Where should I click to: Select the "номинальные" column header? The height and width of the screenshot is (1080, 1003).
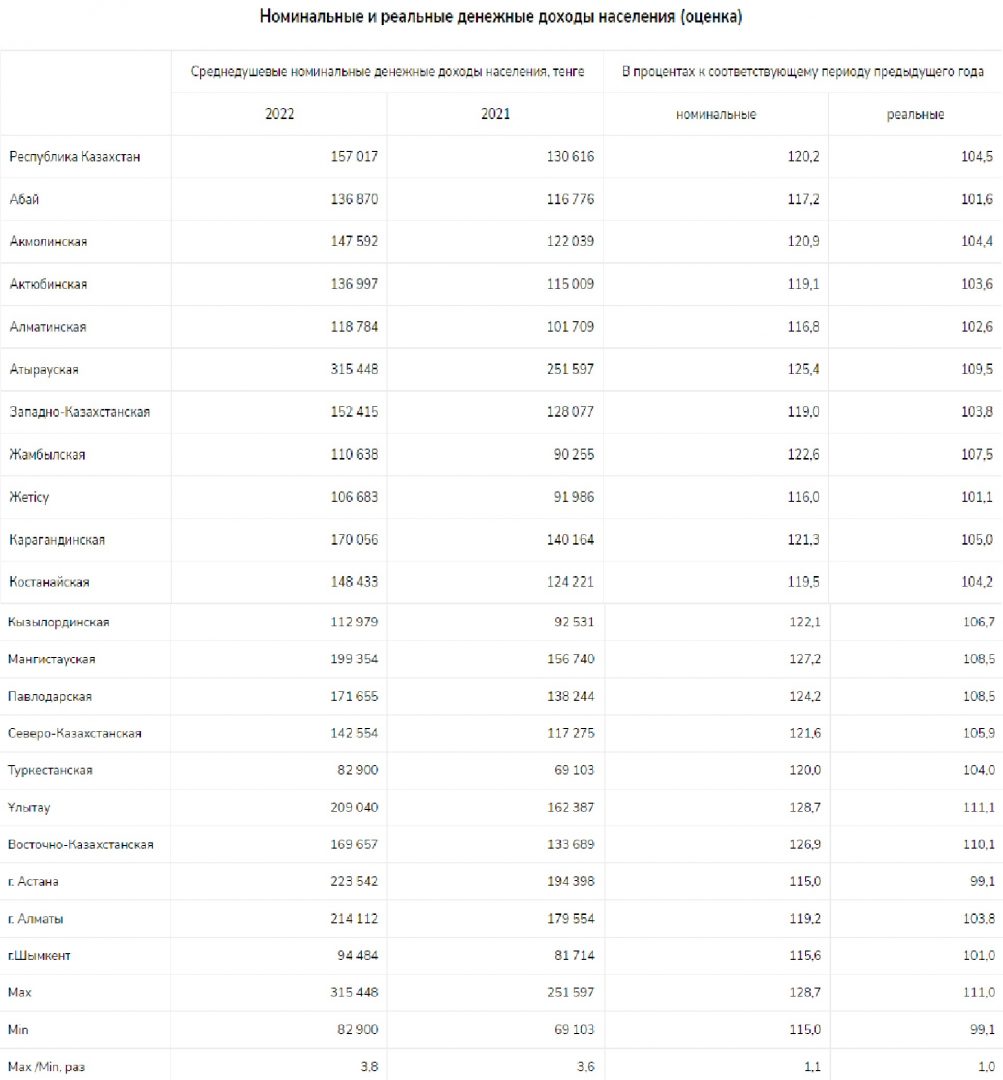pos(716,114)
